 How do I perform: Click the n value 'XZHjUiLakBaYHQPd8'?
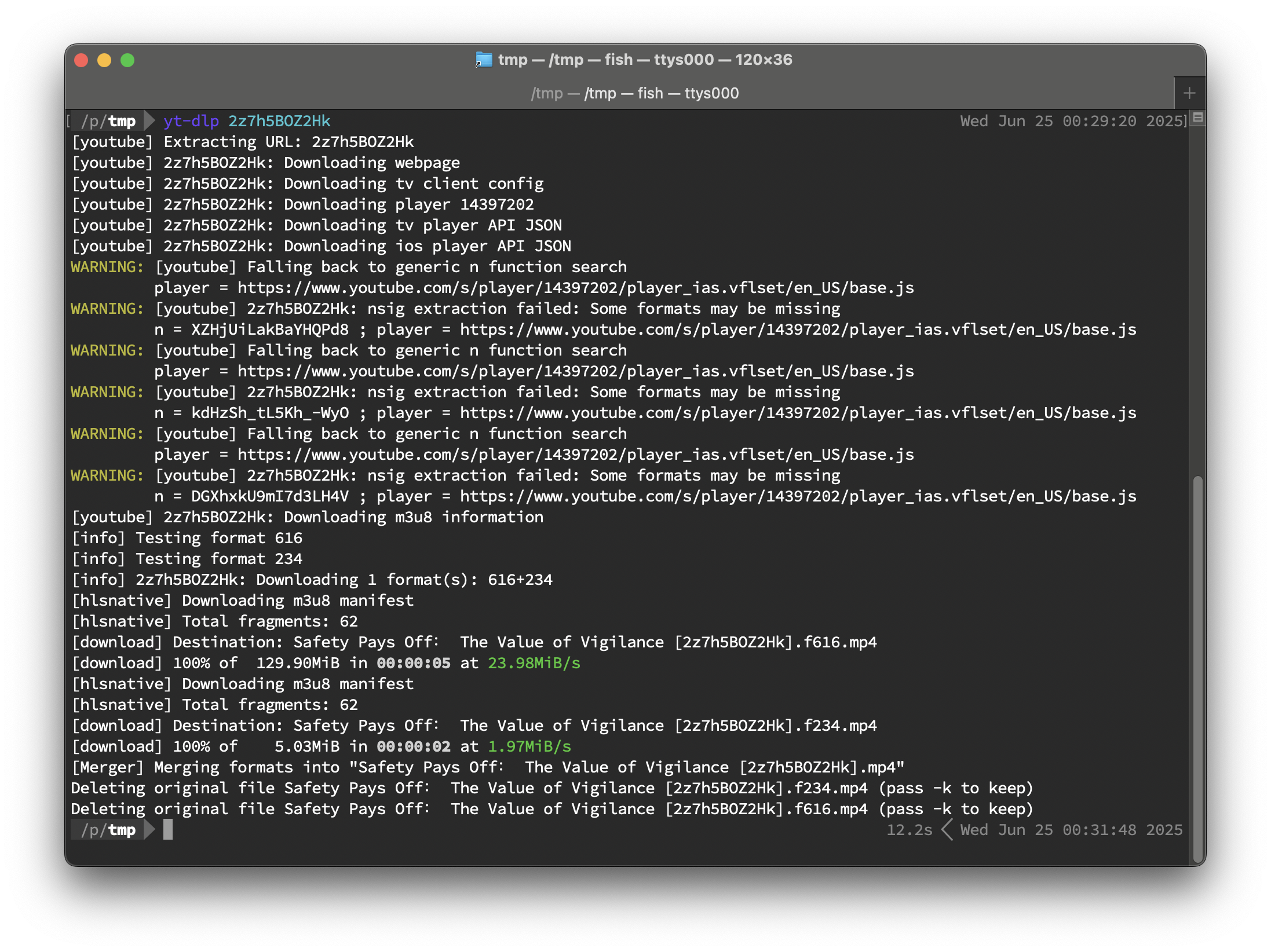click(x=270, y=329)
